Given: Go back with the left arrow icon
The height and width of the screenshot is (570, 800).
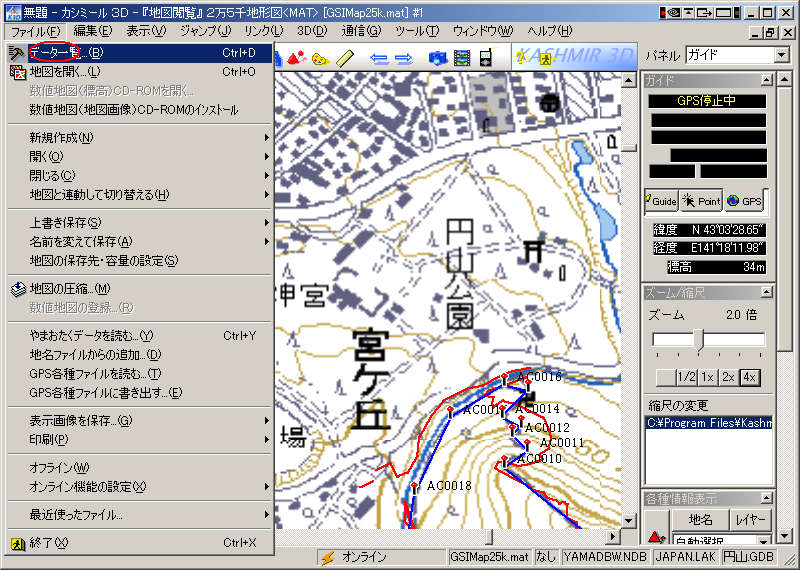Looking at the screenshot, I should pyautogui.click(x=379, y=59).
